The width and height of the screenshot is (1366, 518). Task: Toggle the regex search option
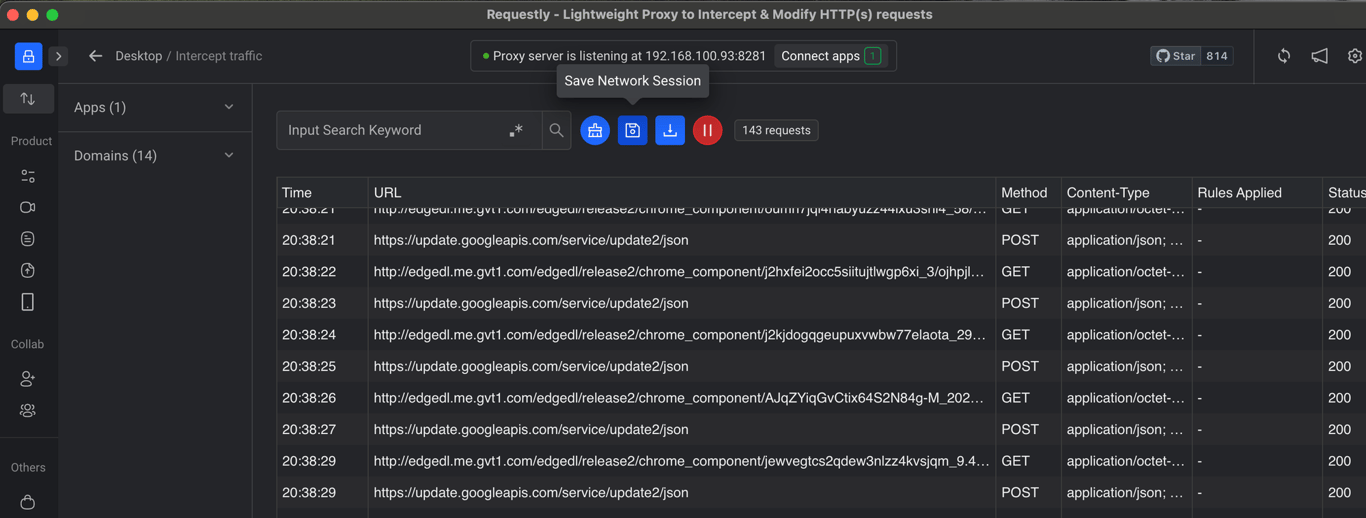click(516, 130)
